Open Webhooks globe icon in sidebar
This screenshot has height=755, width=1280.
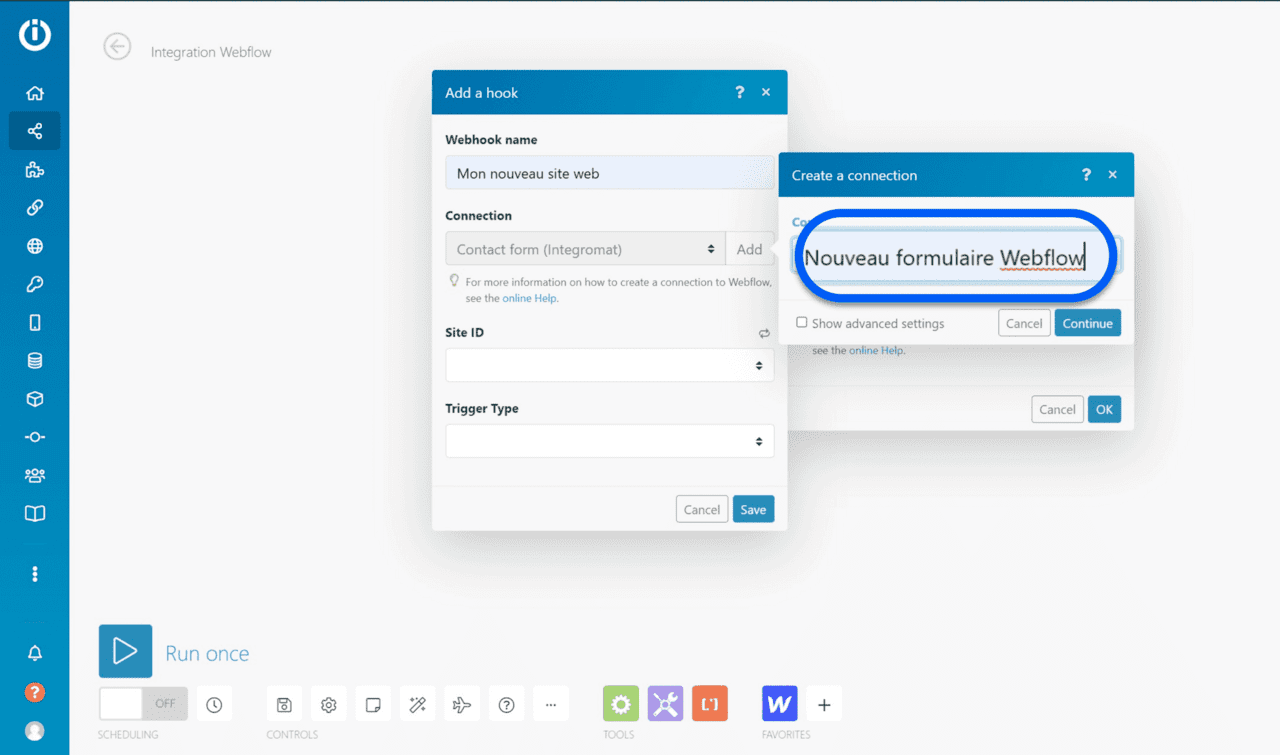pyautogui.click(x=35, y=246)
